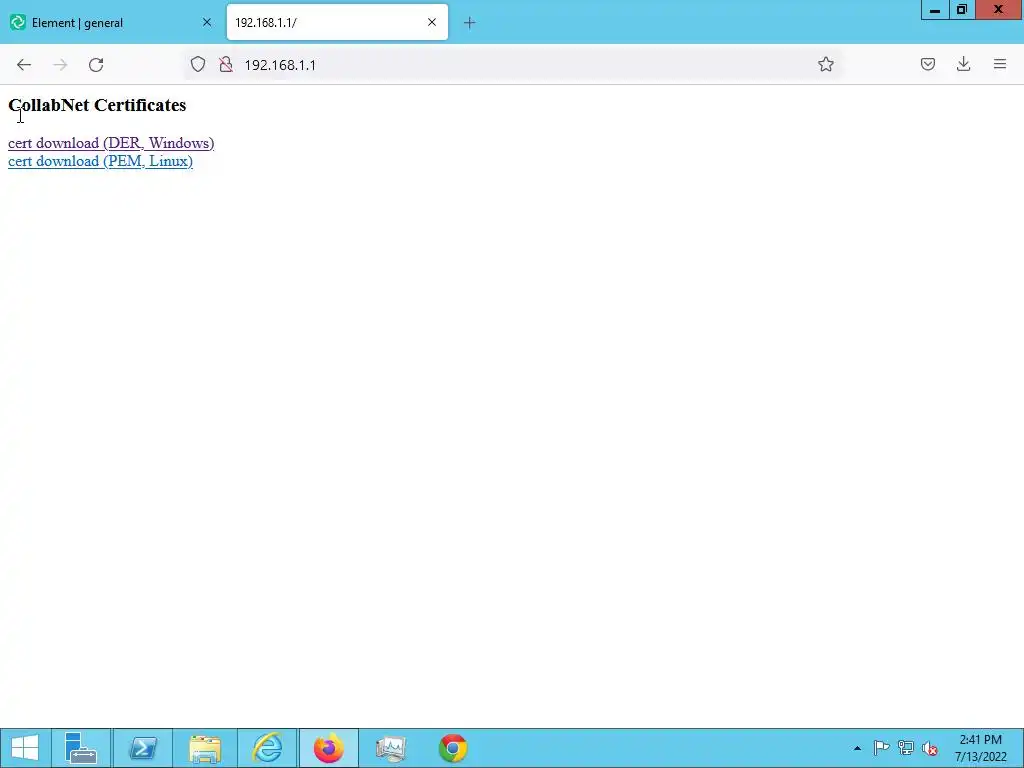Download the PEM Linux certificate
This screenshot has height=768, width=1024.
coord(100,161)
